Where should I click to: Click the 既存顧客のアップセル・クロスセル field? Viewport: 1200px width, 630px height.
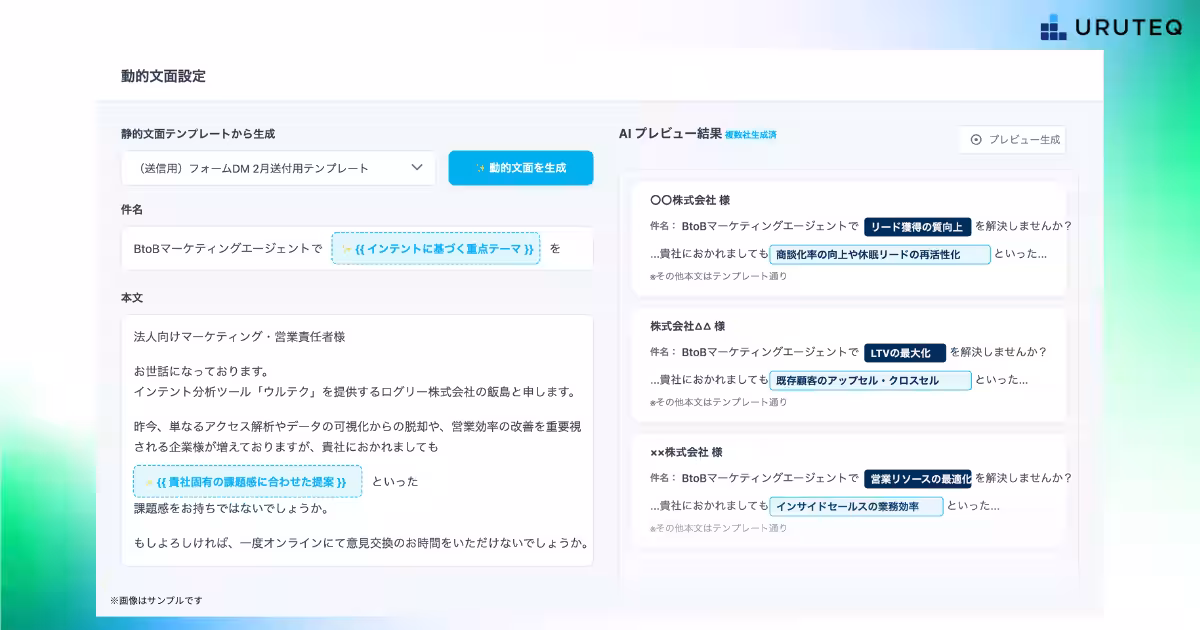click(x=870, y=380)
